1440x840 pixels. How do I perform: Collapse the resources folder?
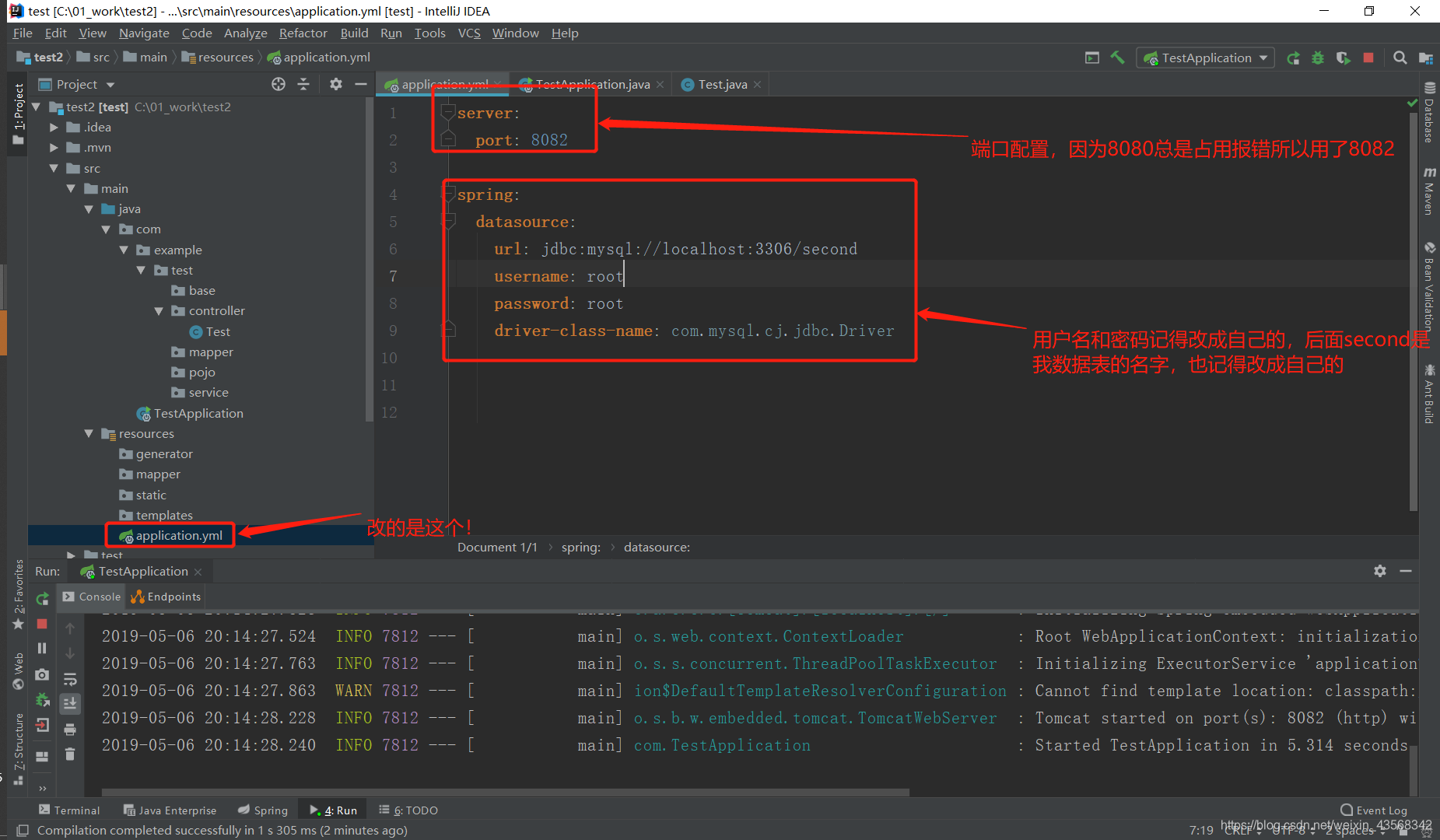click(89, 434)
